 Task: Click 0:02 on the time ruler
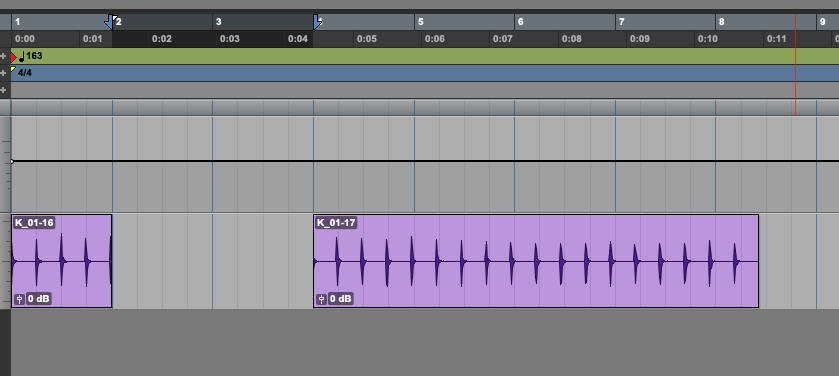coord(162,39)
